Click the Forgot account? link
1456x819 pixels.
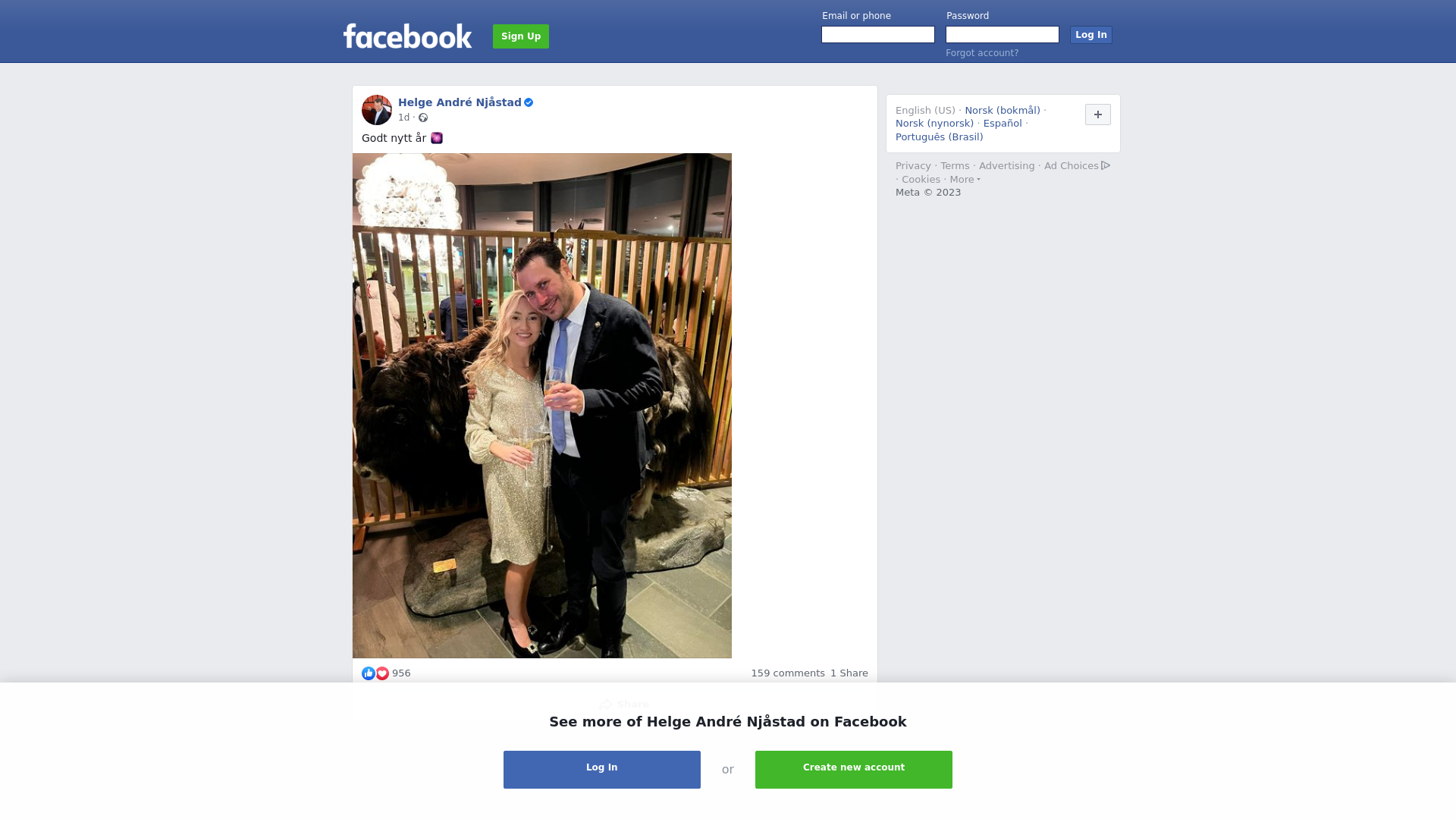click(982, 53)
